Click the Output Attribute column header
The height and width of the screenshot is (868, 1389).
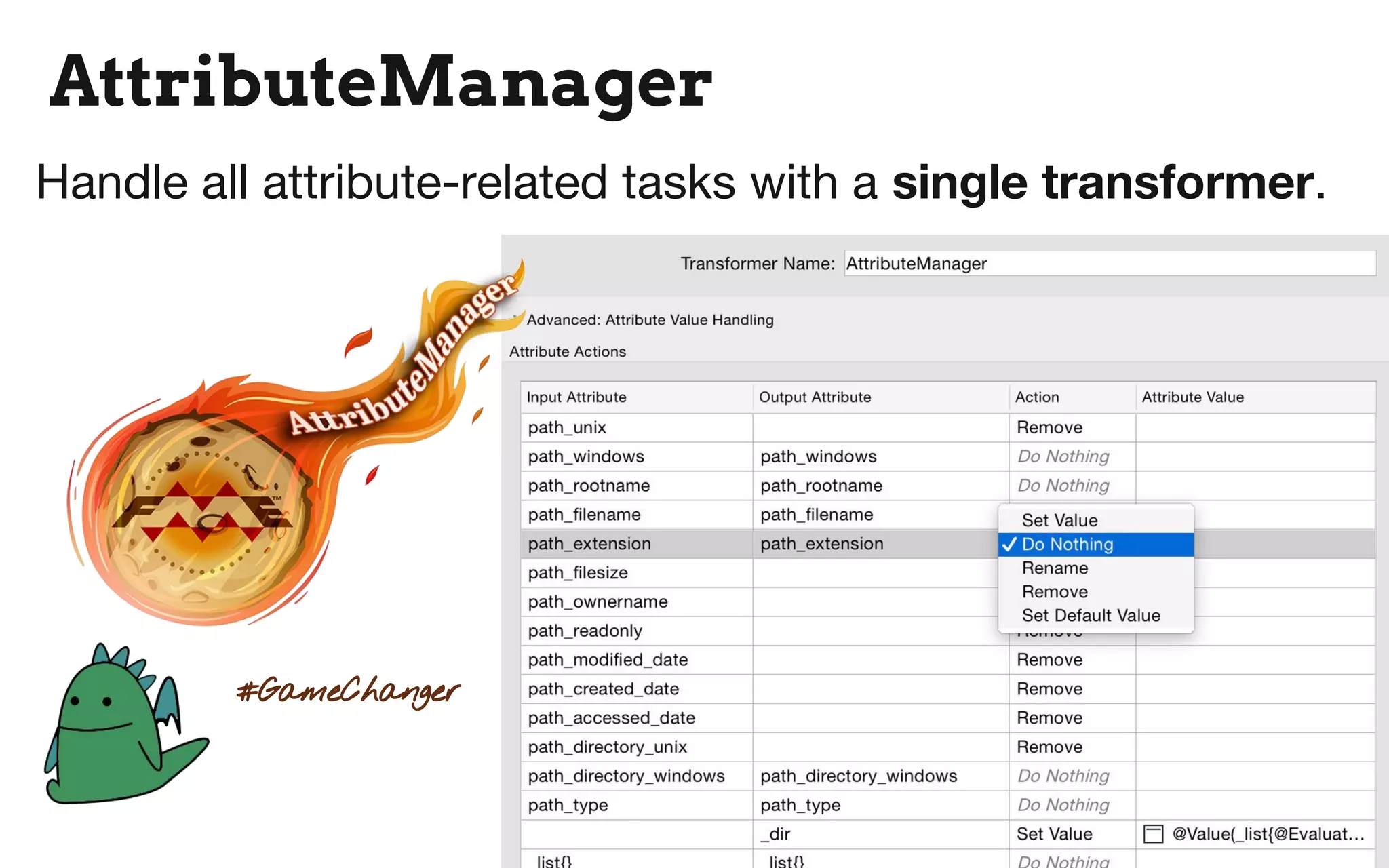coord(881,397)
